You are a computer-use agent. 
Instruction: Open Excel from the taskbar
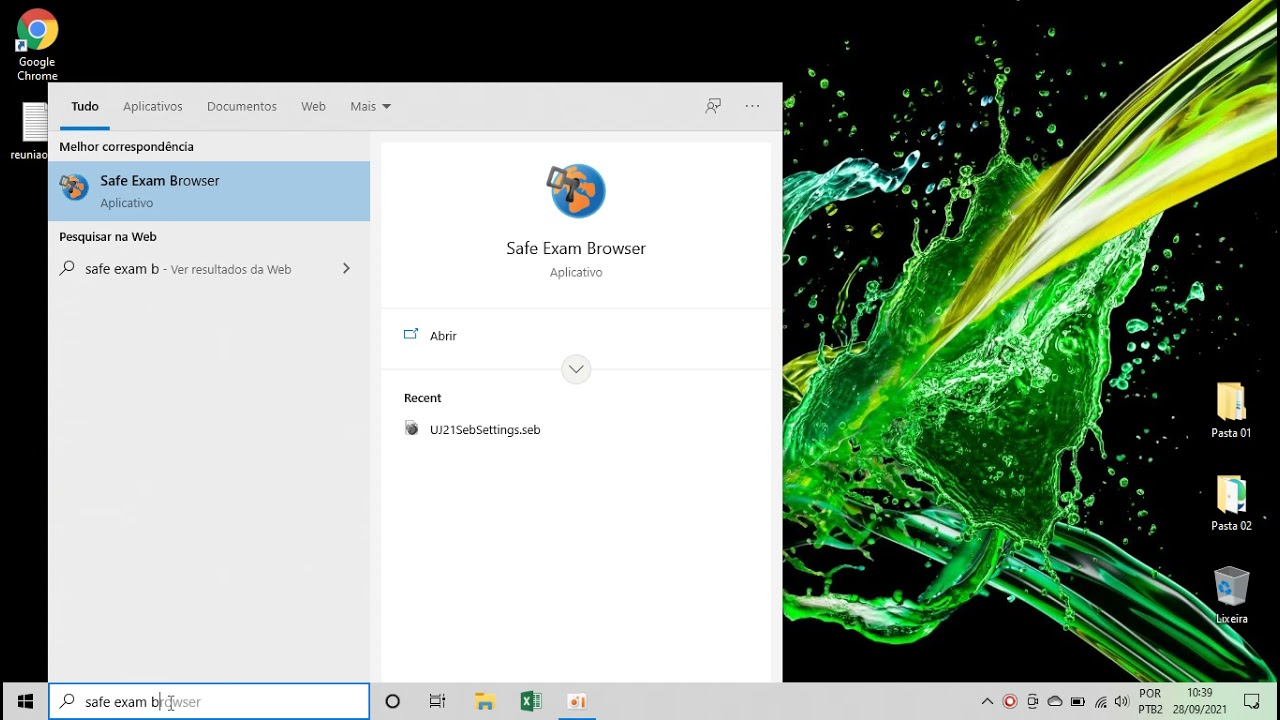[x=530, y=701]
